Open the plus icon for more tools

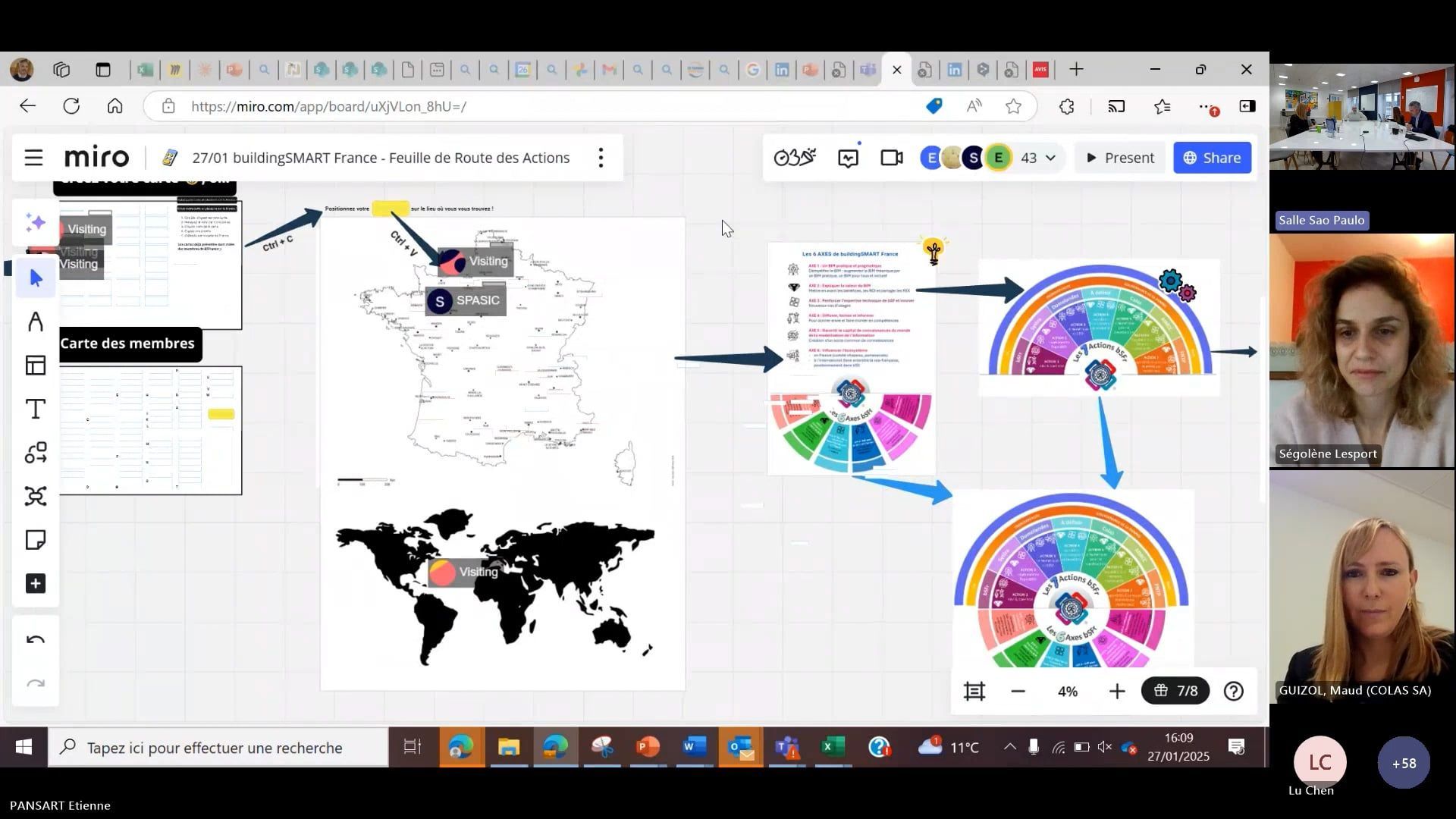tap(36, 583)
